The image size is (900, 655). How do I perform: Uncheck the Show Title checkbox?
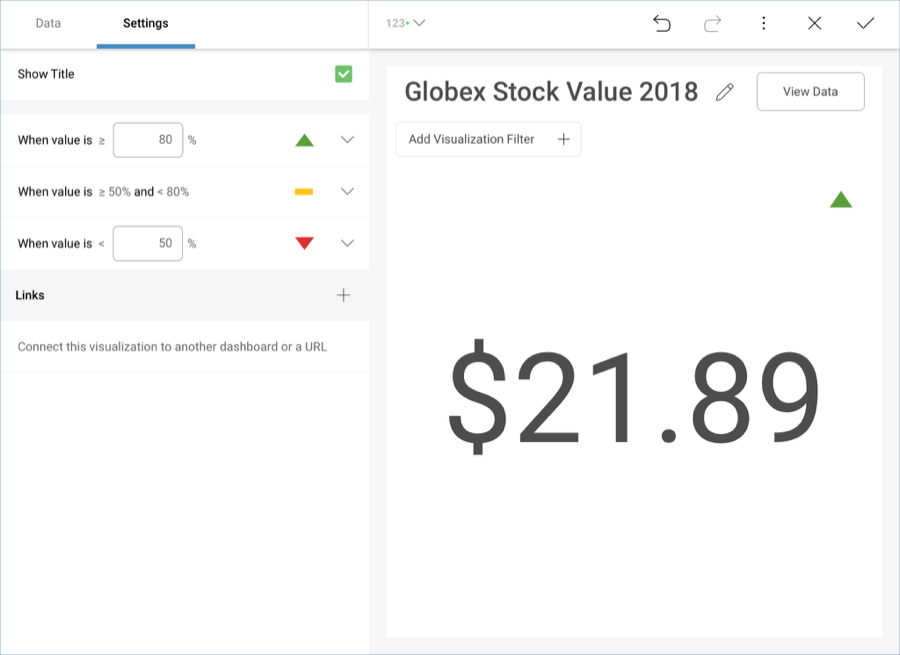(x=343, y=74)
